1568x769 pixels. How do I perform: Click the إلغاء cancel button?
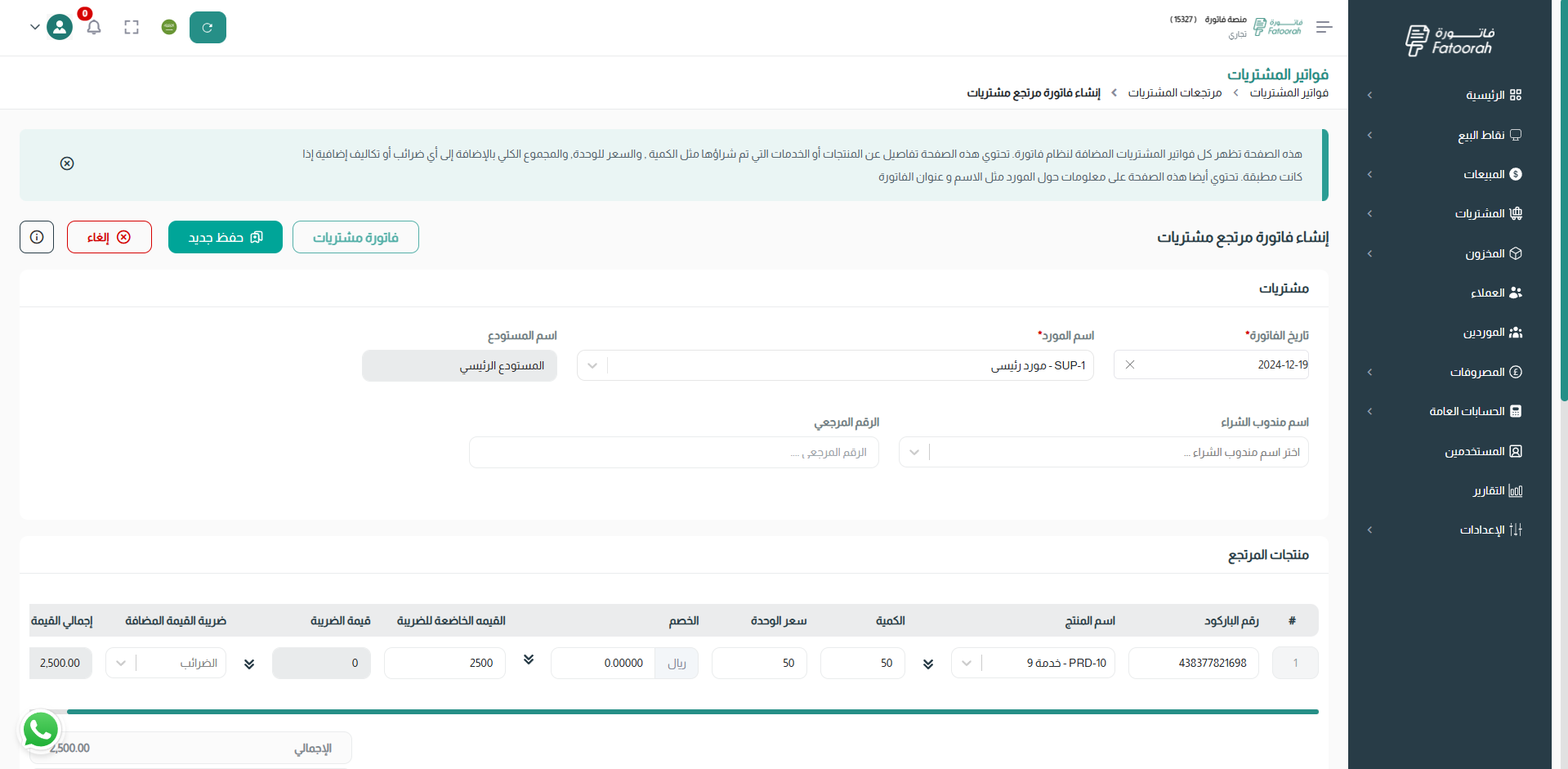click(x=109, y=237)
